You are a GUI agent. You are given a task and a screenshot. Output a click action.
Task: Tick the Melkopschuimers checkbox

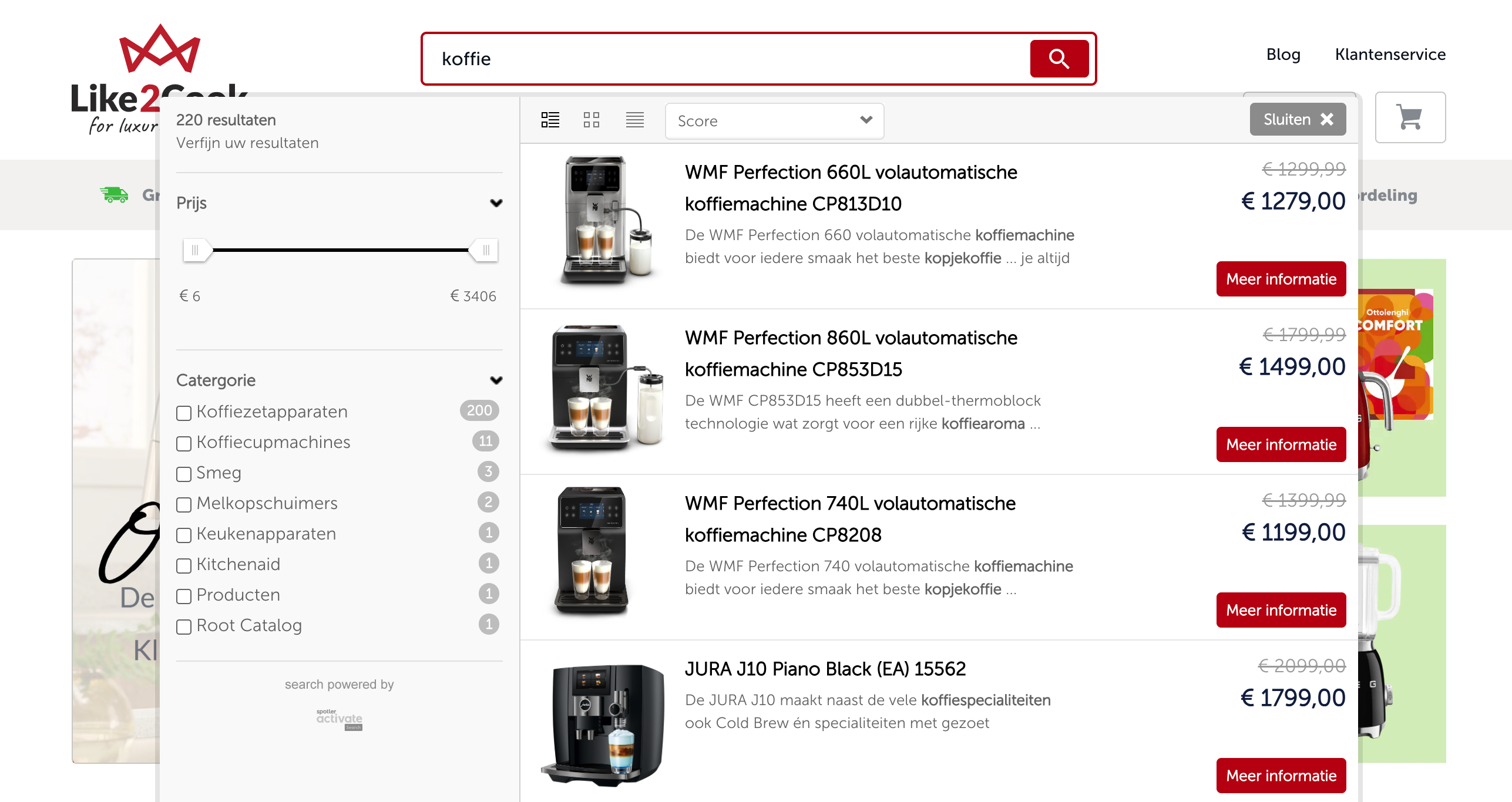(x=184, y=504)
